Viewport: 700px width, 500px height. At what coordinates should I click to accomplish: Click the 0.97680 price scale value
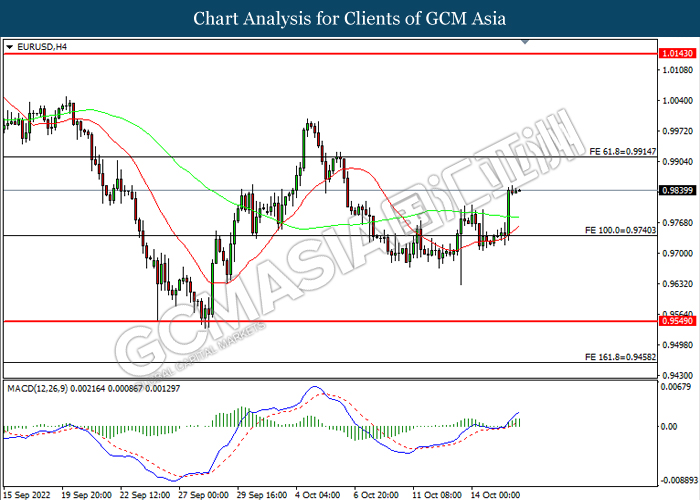678,223
